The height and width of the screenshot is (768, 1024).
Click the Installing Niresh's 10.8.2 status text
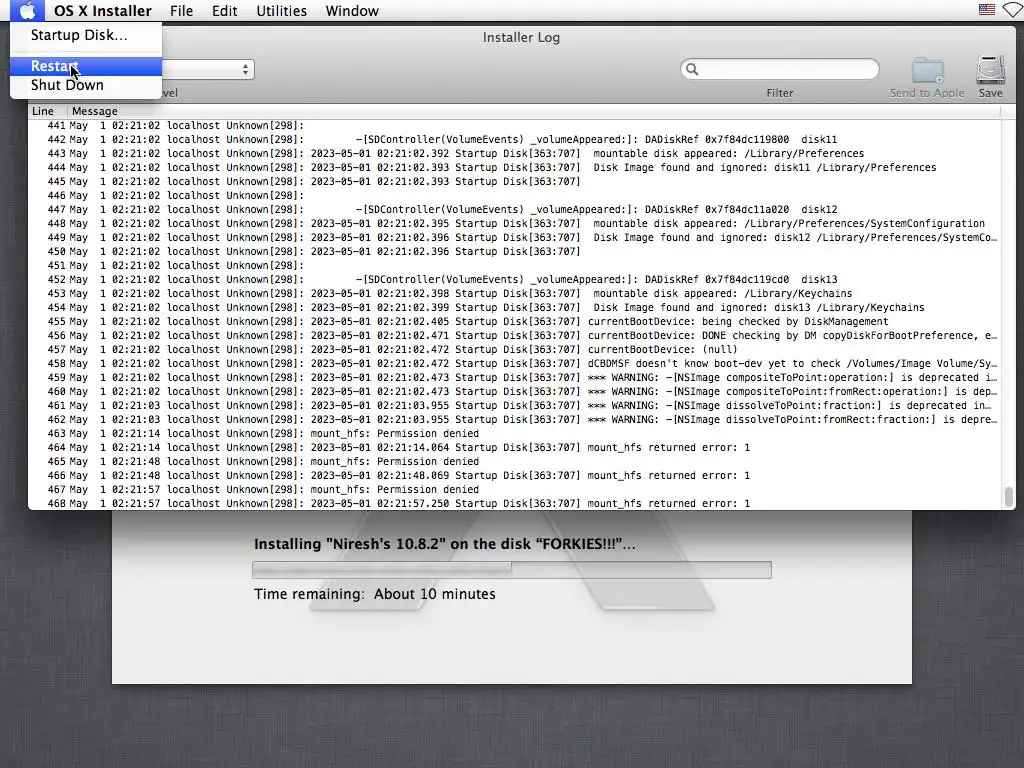point(444,544)
